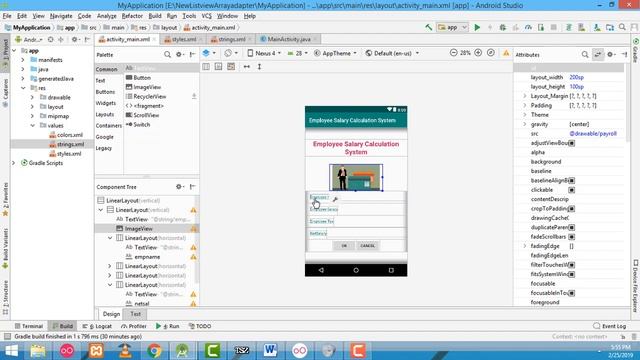This screenshot has height=360, width=640.
Task: Toggle the filterTouchesWhenObscured checkbox
Action: [x=572, y=265]
